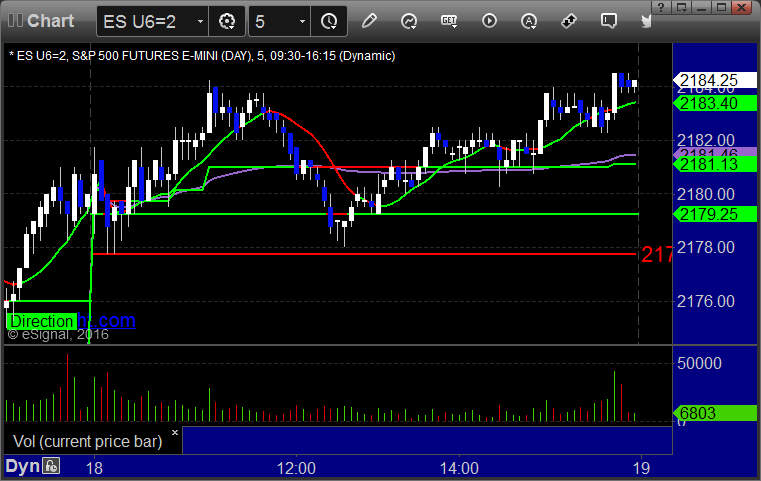Open the alerts 'A' circle icon

(x=529, y=21)
